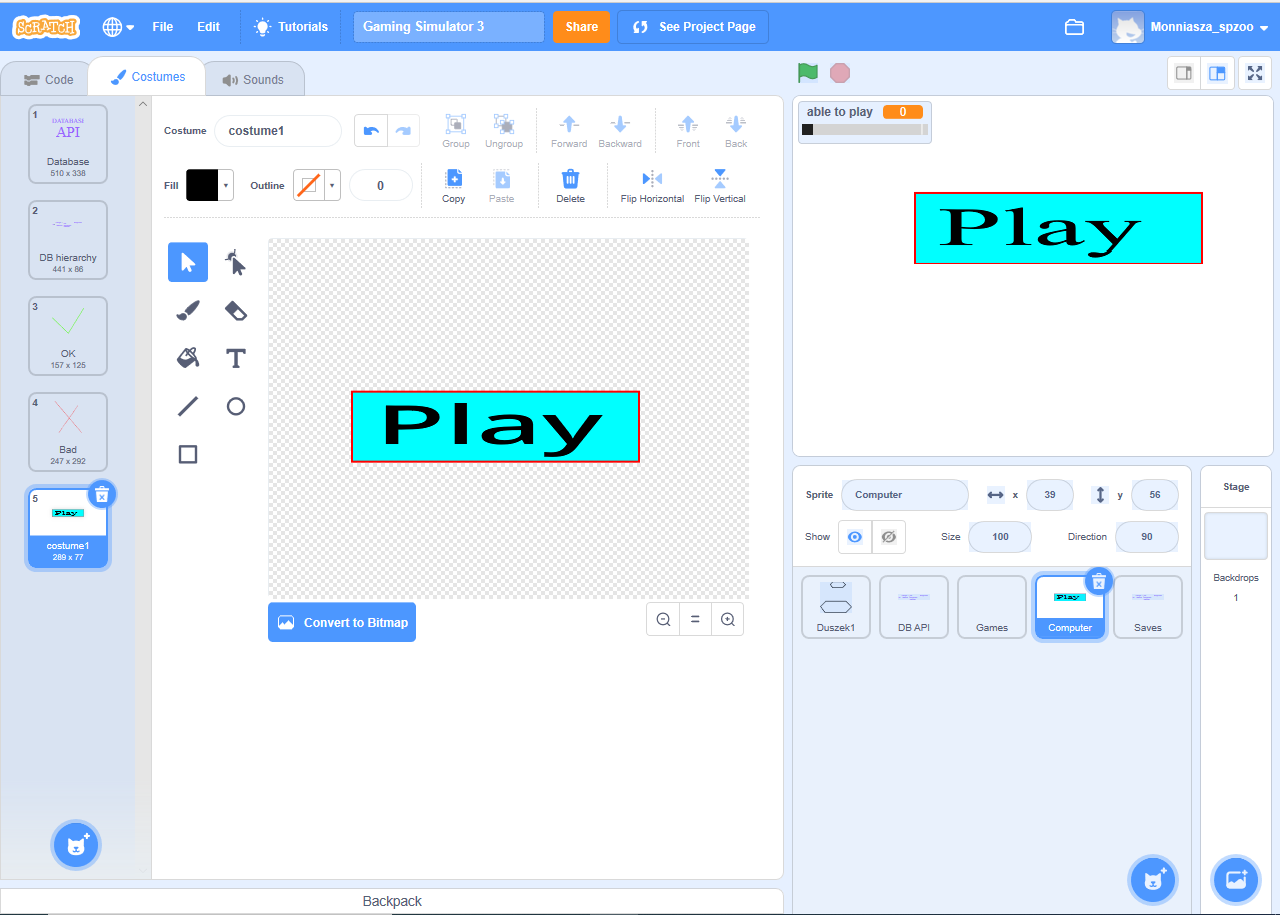1280x915 pixels.
Task: Flip the costume horizontally
Action: point(652,186)
